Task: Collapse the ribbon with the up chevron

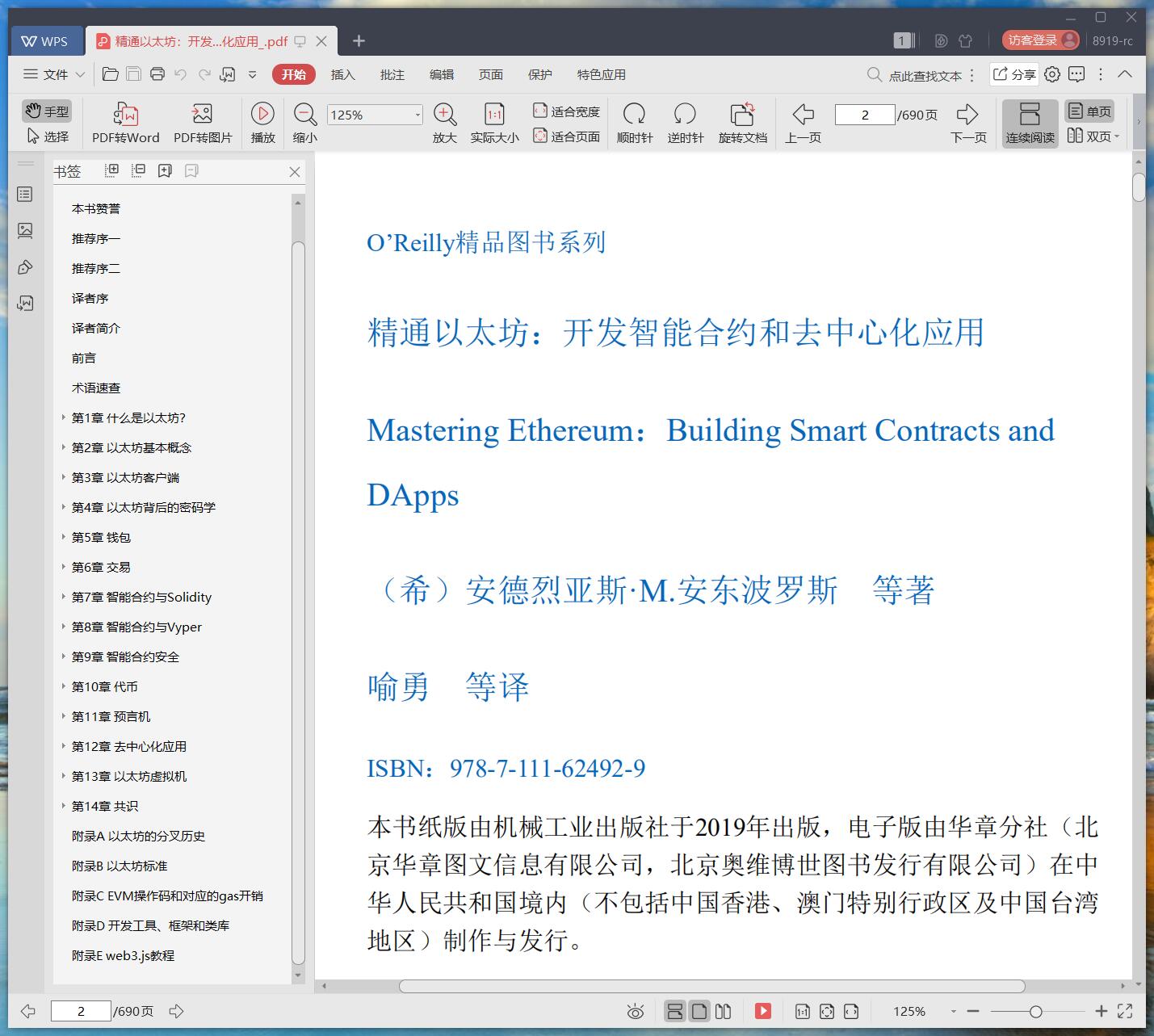Action: tap(1125, 74)
